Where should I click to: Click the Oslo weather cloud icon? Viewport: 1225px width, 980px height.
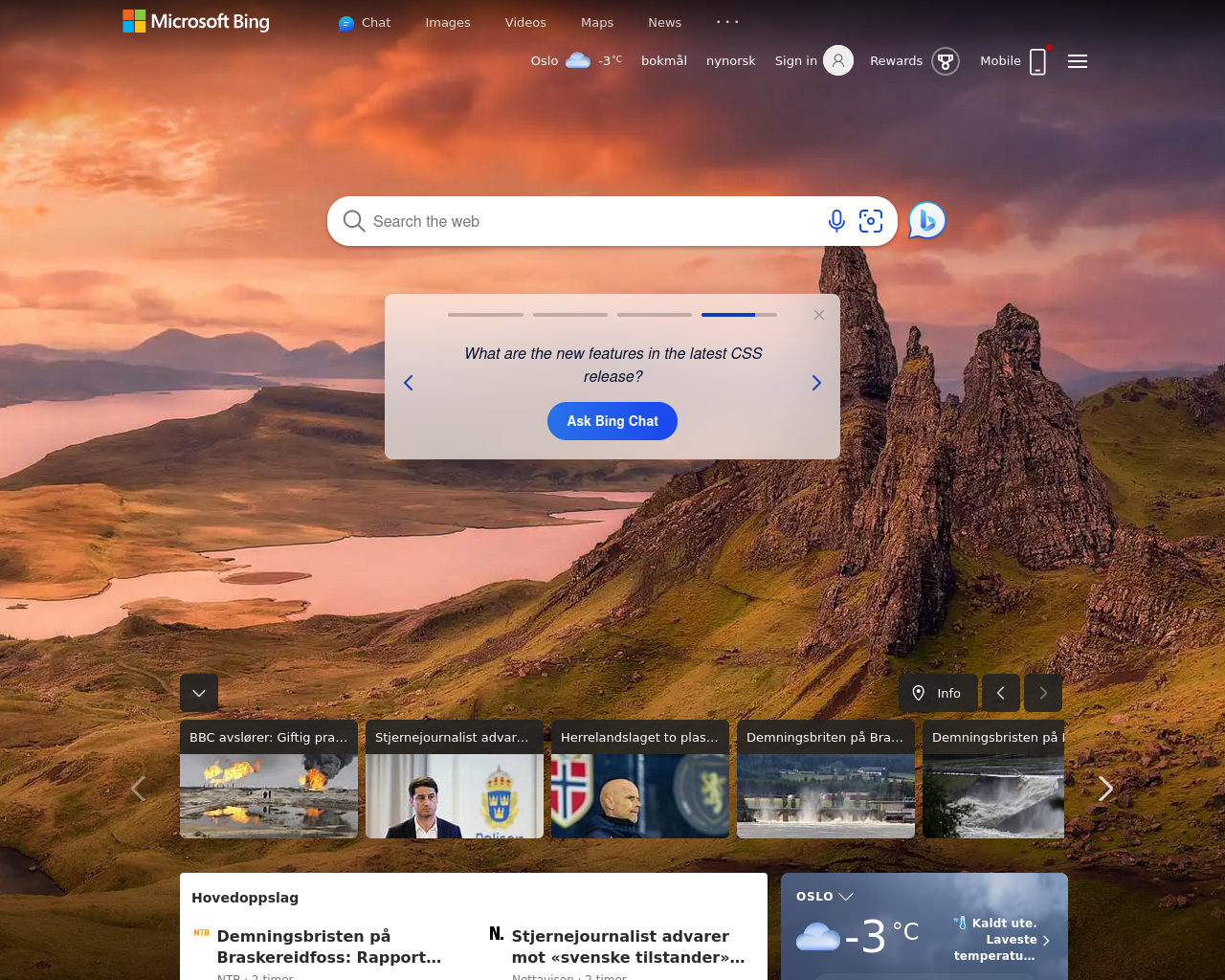(x=578, y=60)
